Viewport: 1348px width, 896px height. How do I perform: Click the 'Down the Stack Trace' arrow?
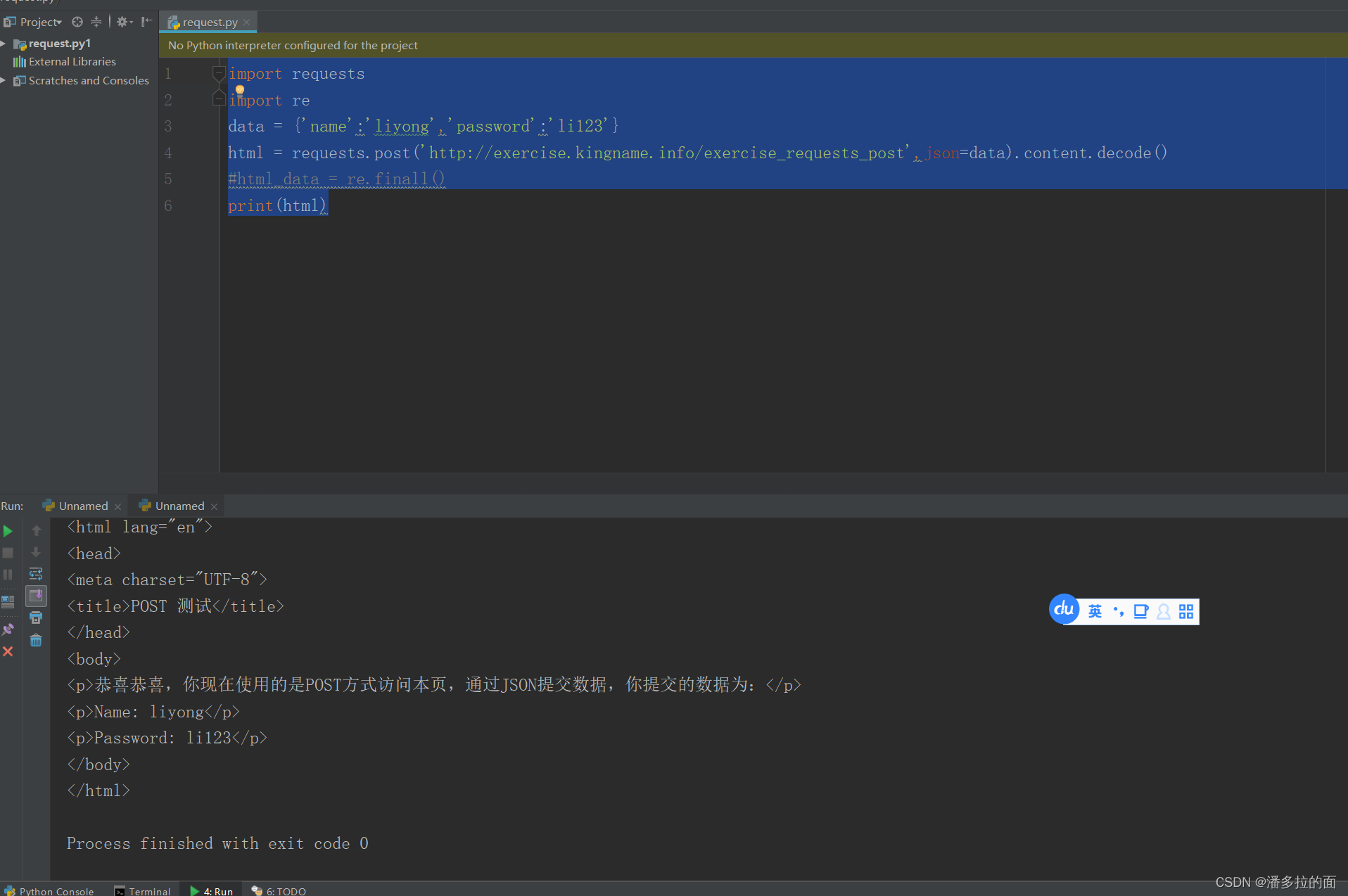tap(36, 553)
